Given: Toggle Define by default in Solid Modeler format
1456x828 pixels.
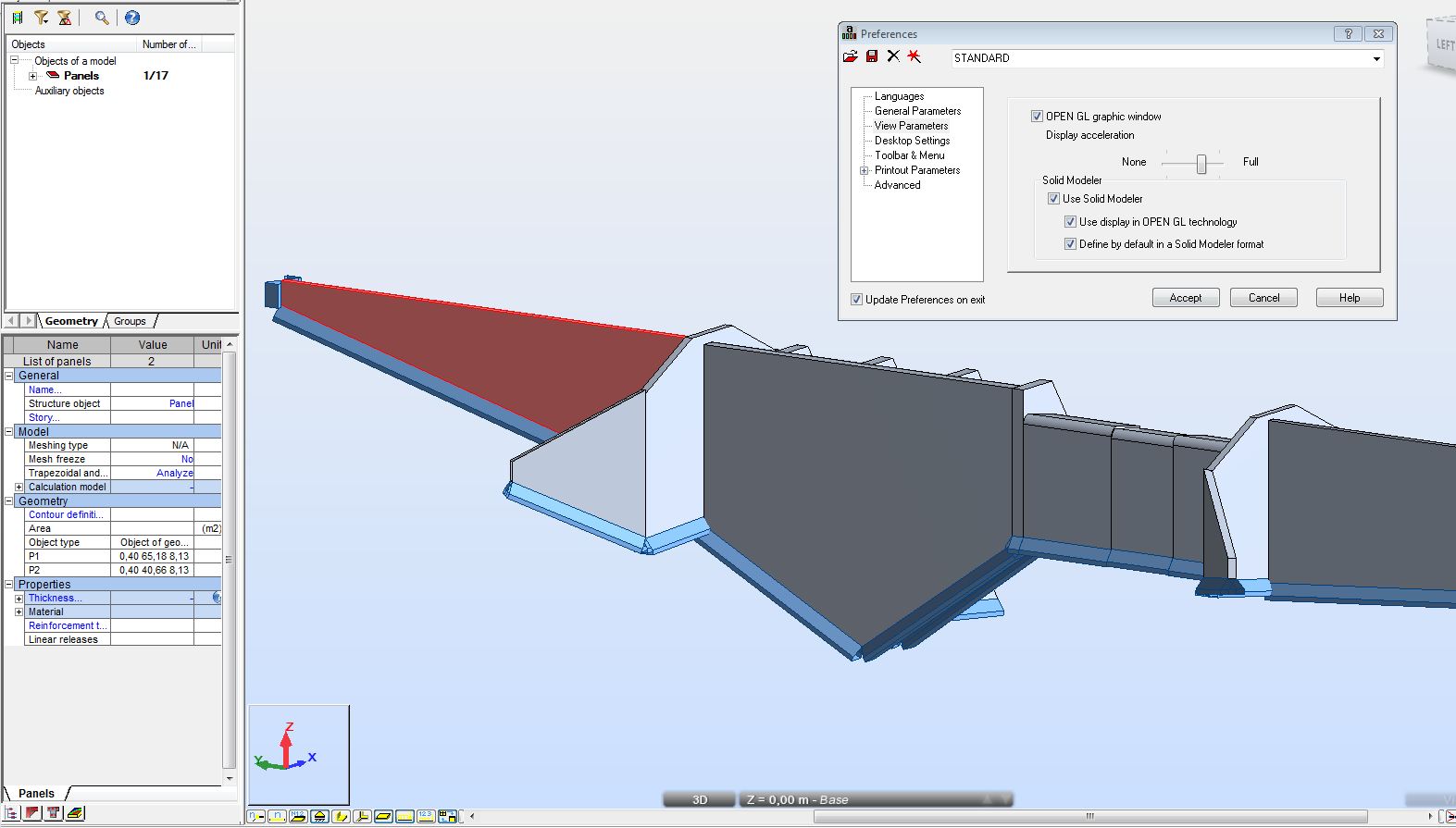Looking at the screenshot, I should tap(1070, 244).
